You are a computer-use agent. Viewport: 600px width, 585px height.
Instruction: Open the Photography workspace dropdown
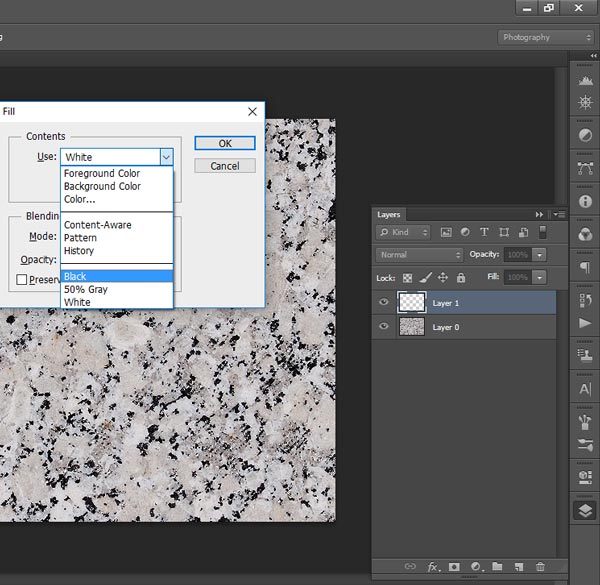pyautogui.click(x=546, y=37)
